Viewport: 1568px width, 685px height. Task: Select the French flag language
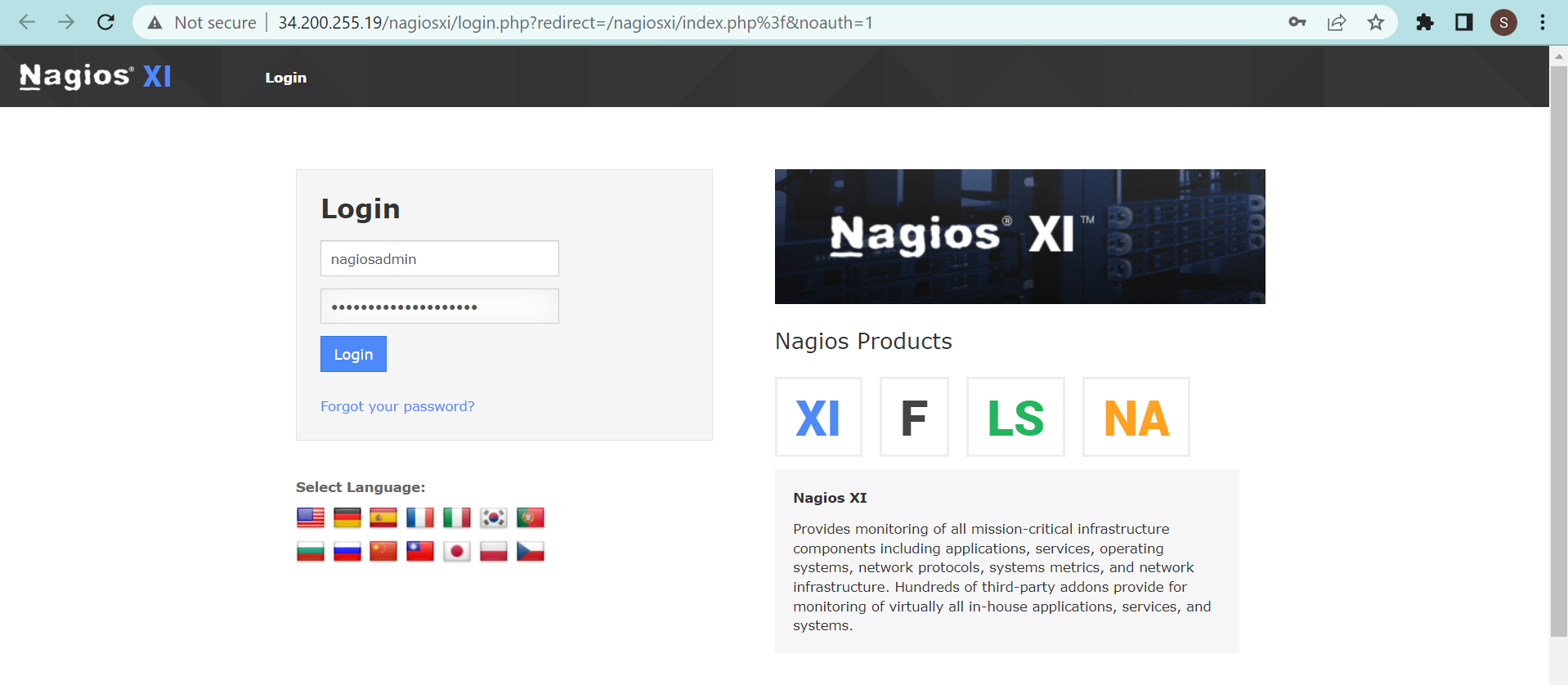[x=420, y=517]
